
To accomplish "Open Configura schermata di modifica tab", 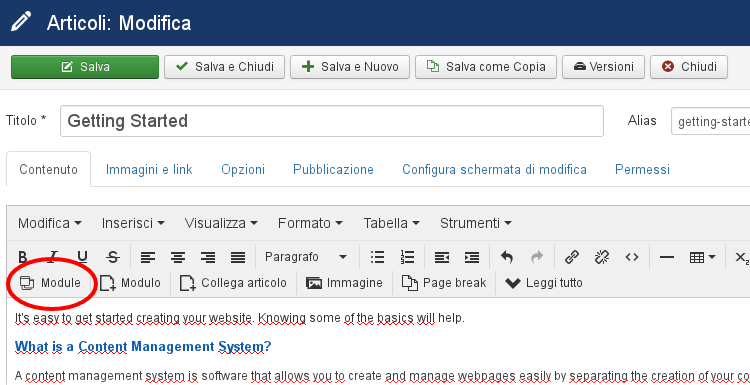I will click(x=494, y=169).
